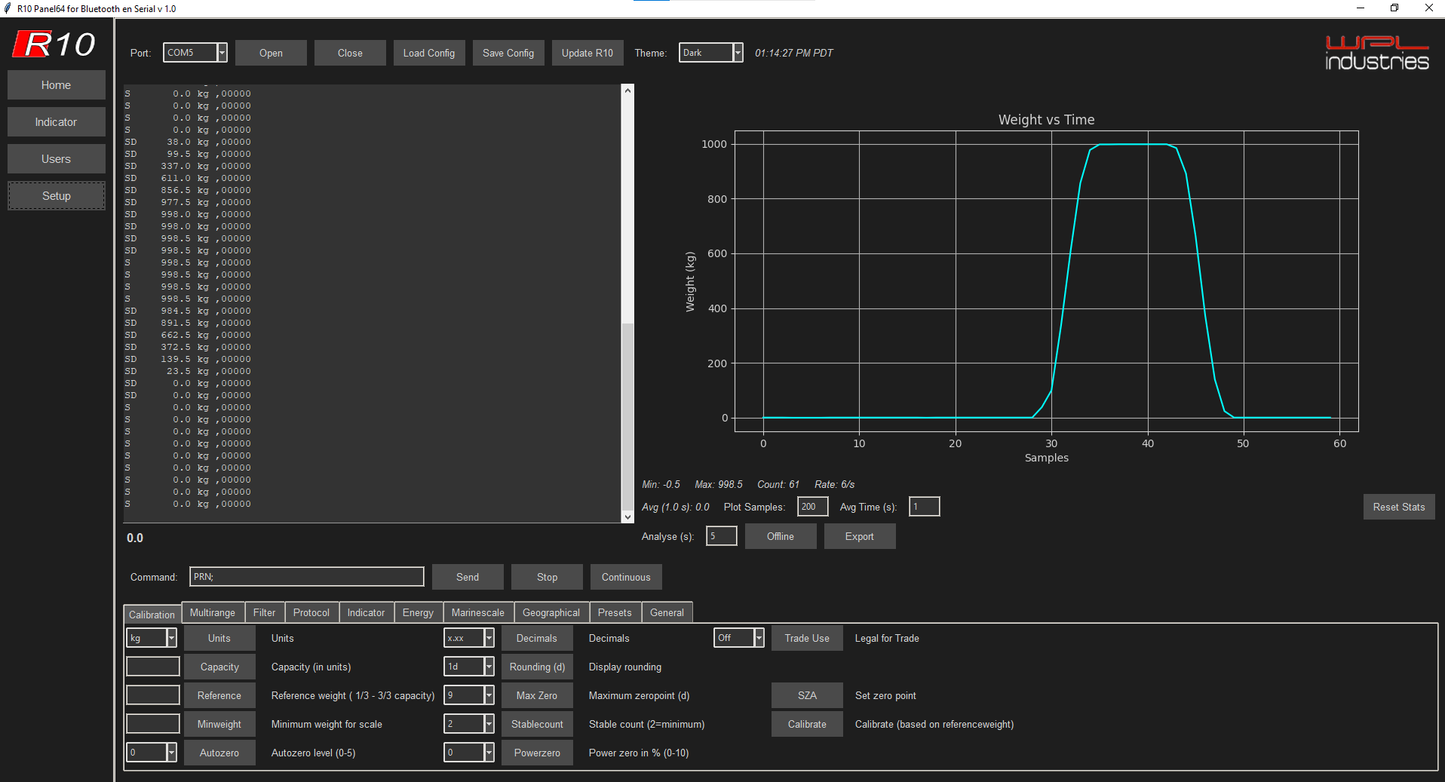Viewport: 1445px width, 782px height.
Task: Click the Capacity button
Action: pos(219,667)
